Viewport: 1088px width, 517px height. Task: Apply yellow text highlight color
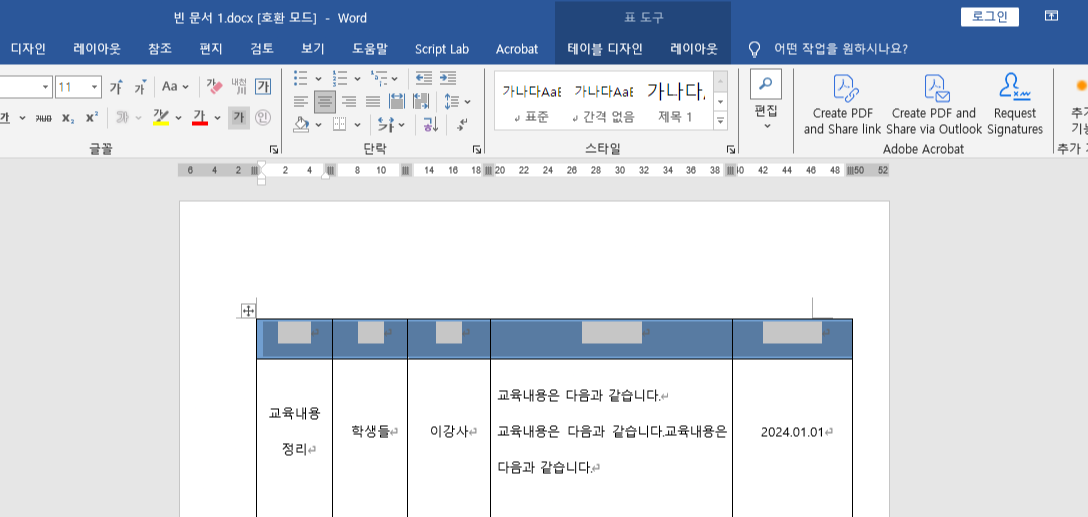161,117
